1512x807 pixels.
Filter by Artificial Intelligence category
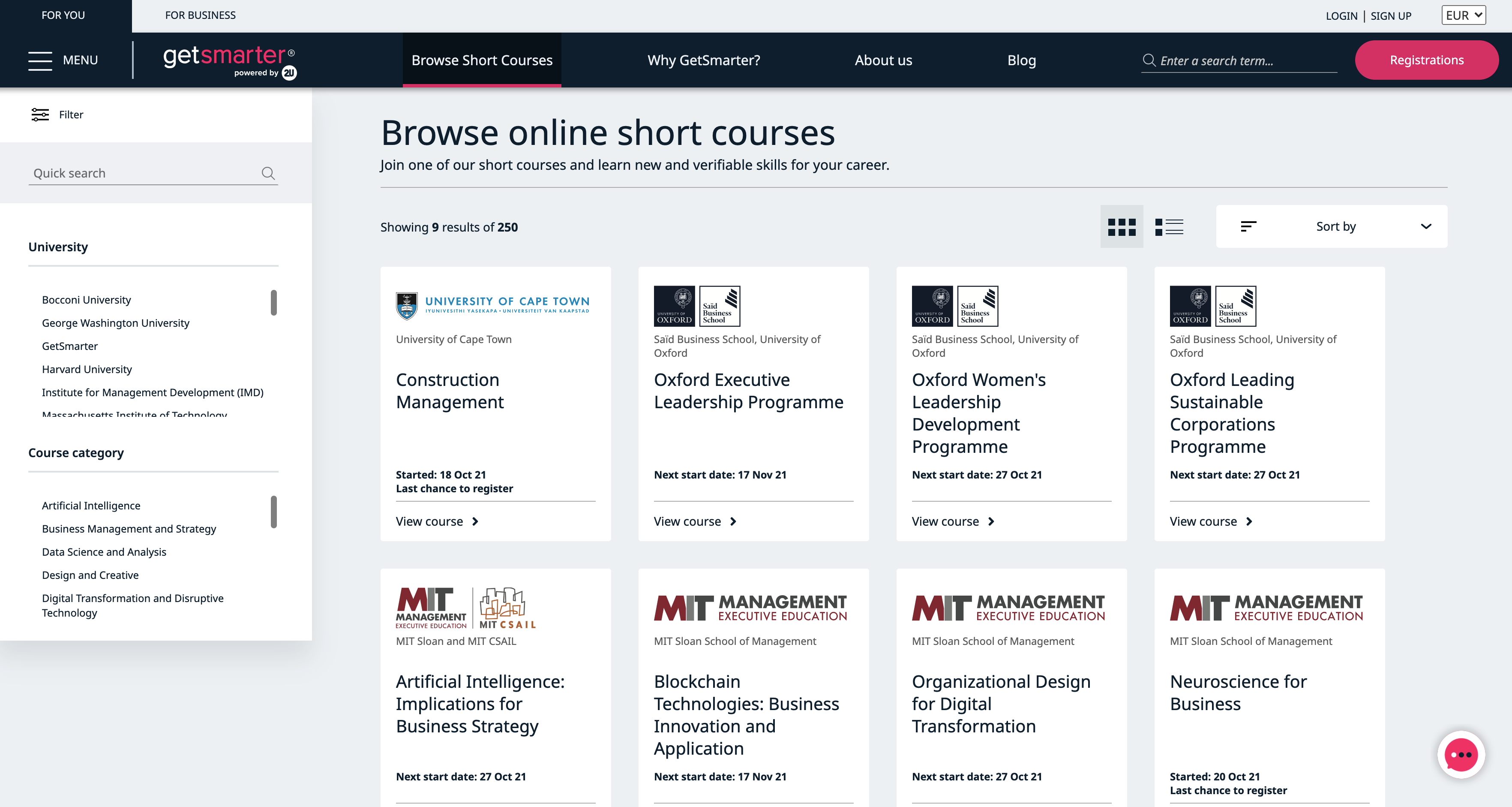click(91, 506)
